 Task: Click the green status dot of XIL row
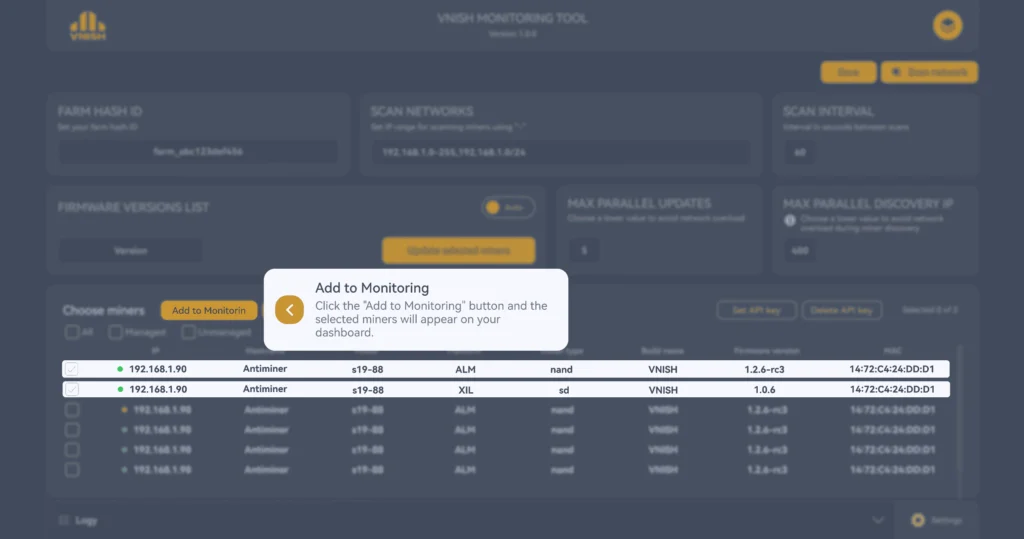120,389
